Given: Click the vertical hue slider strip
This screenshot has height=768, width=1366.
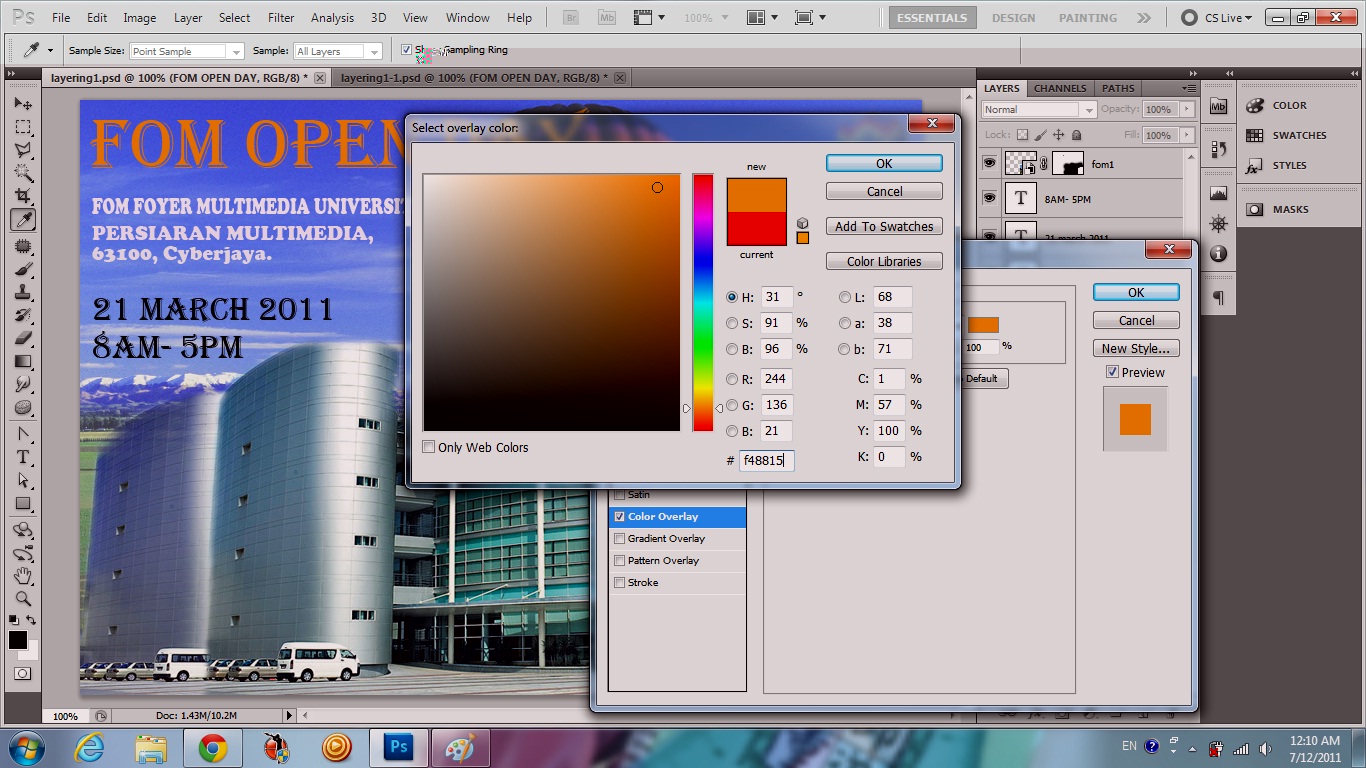Looking at the screenshot, I should [x=703, y=303].
